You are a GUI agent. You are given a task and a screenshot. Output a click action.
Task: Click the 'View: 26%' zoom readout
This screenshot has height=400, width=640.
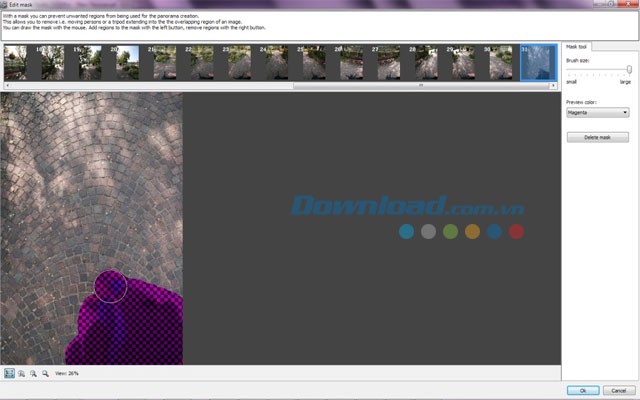coord(67,373)
